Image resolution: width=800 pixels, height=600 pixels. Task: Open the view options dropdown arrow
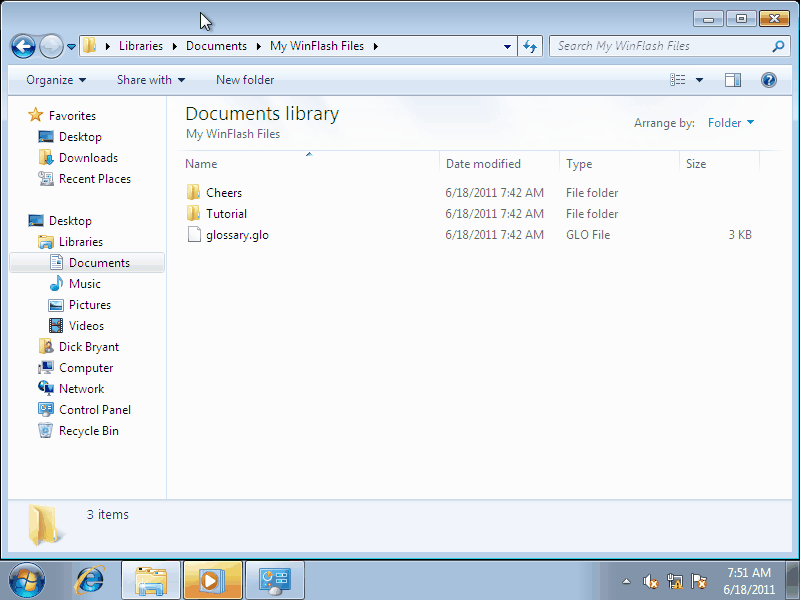[x=699, y=80]
